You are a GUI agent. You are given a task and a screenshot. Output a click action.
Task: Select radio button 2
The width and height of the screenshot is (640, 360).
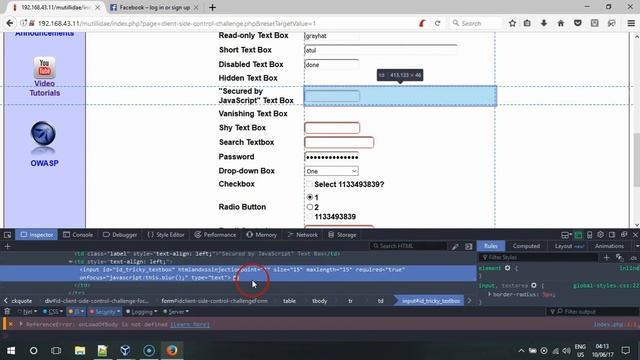coord(310,207)
